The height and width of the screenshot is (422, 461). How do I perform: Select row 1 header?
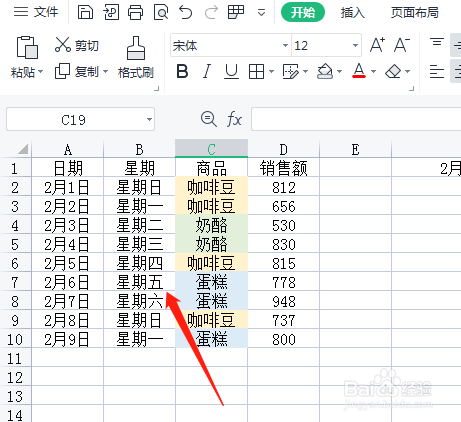(15, 168)
